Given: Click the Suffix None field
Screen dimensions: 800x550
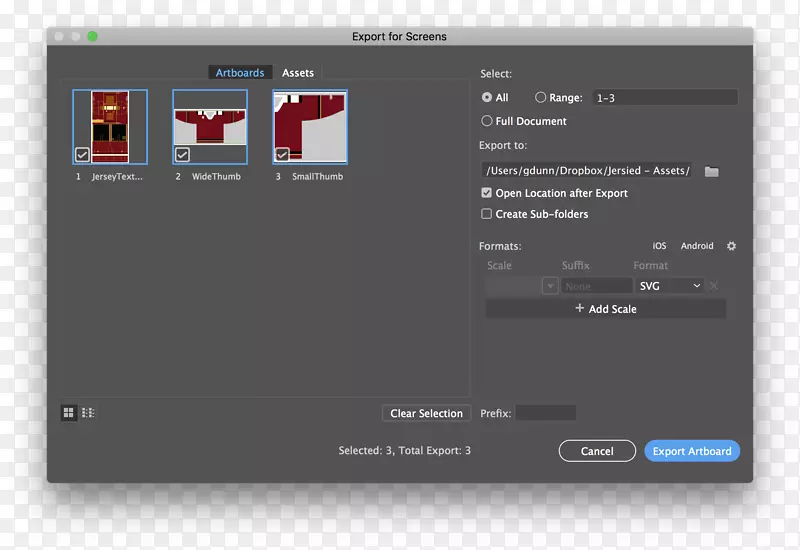Looking at the screenshot, I should (x=596, y=286).
